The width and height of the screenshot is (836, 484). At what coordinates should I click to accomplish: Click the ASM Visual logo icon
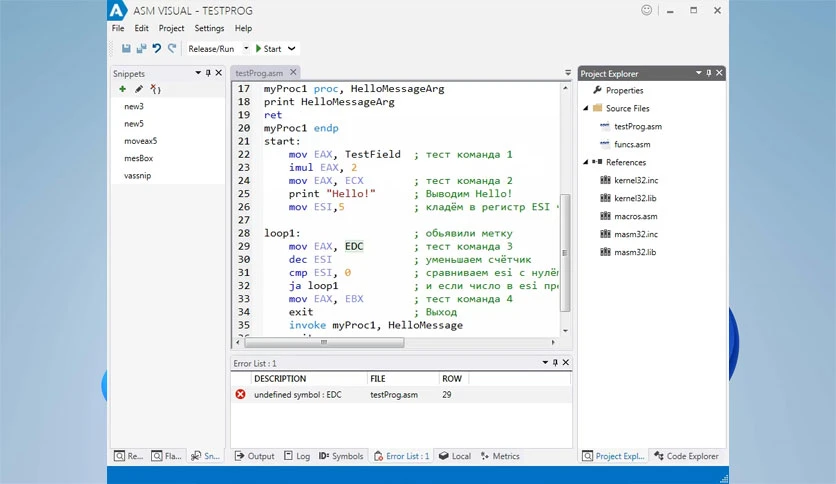pos(117,10)
